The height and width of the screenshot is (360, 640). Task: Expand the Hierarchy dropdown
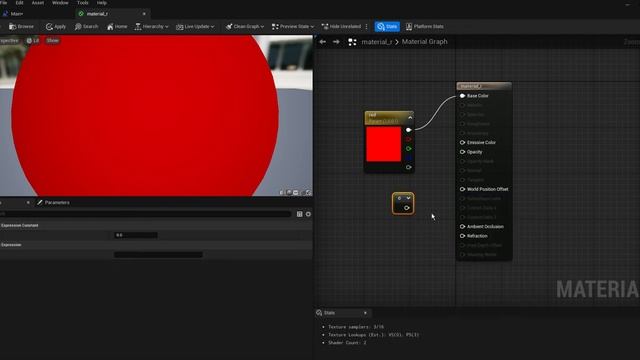coord(151,27)
